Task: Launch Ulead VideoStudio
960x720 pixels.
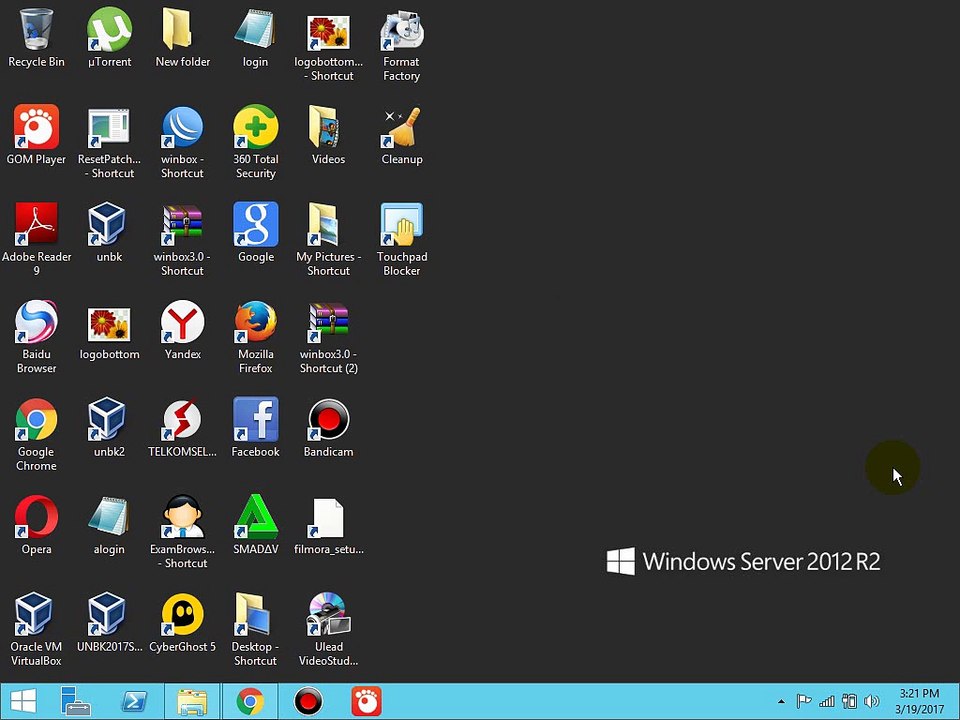Action: tap(329, 628)
